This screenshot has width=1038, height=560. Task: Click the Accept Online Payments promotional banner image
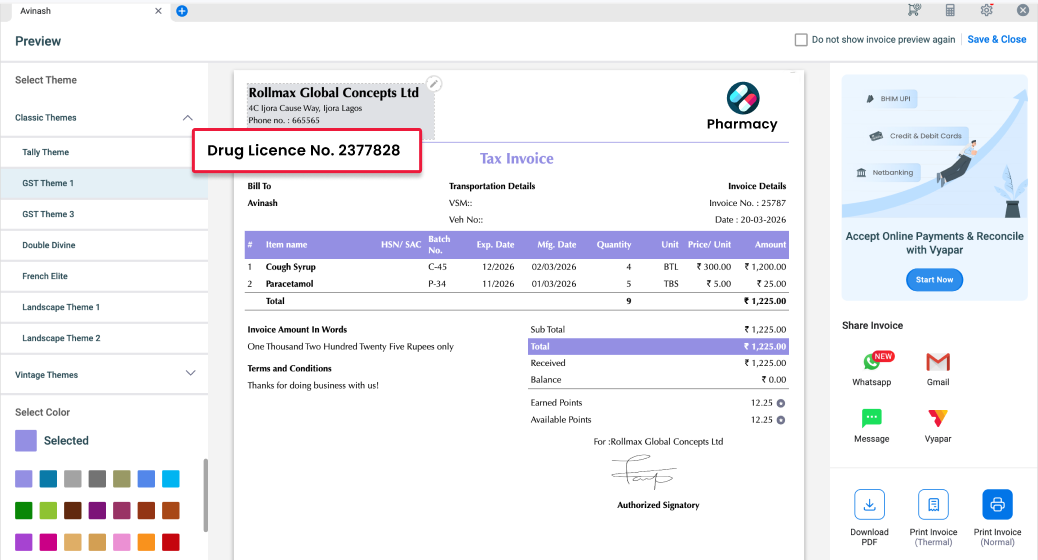(x=934, y=147)
